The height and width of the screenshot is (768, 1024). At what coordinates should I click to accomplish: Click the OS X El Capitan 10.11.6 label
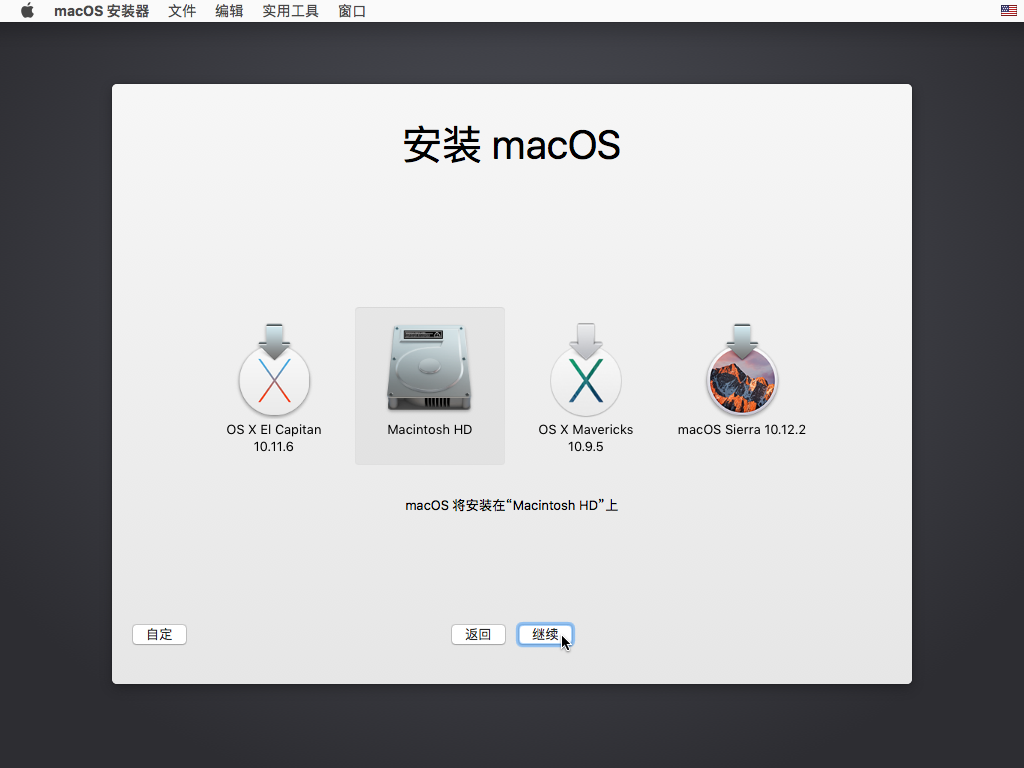pyautogui.click(x=274, y=438)
